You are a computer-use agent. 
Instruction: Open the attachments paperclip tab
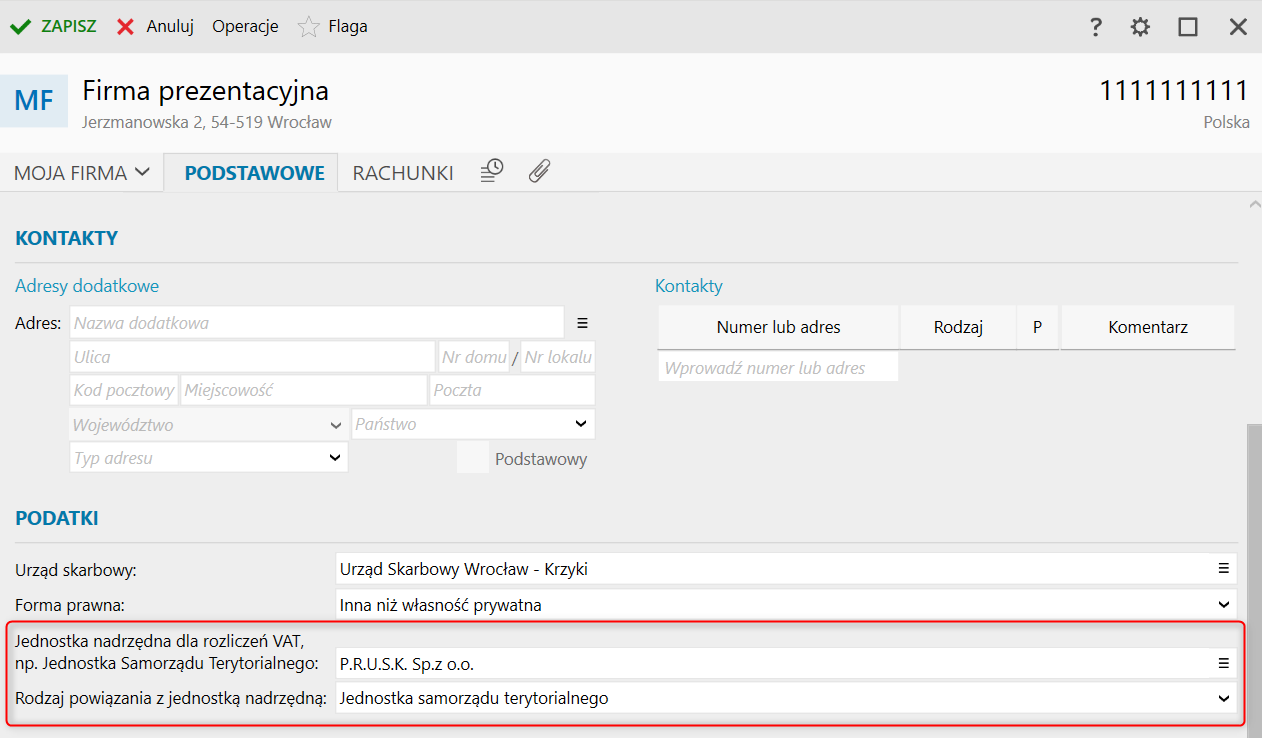pos(539,171)
